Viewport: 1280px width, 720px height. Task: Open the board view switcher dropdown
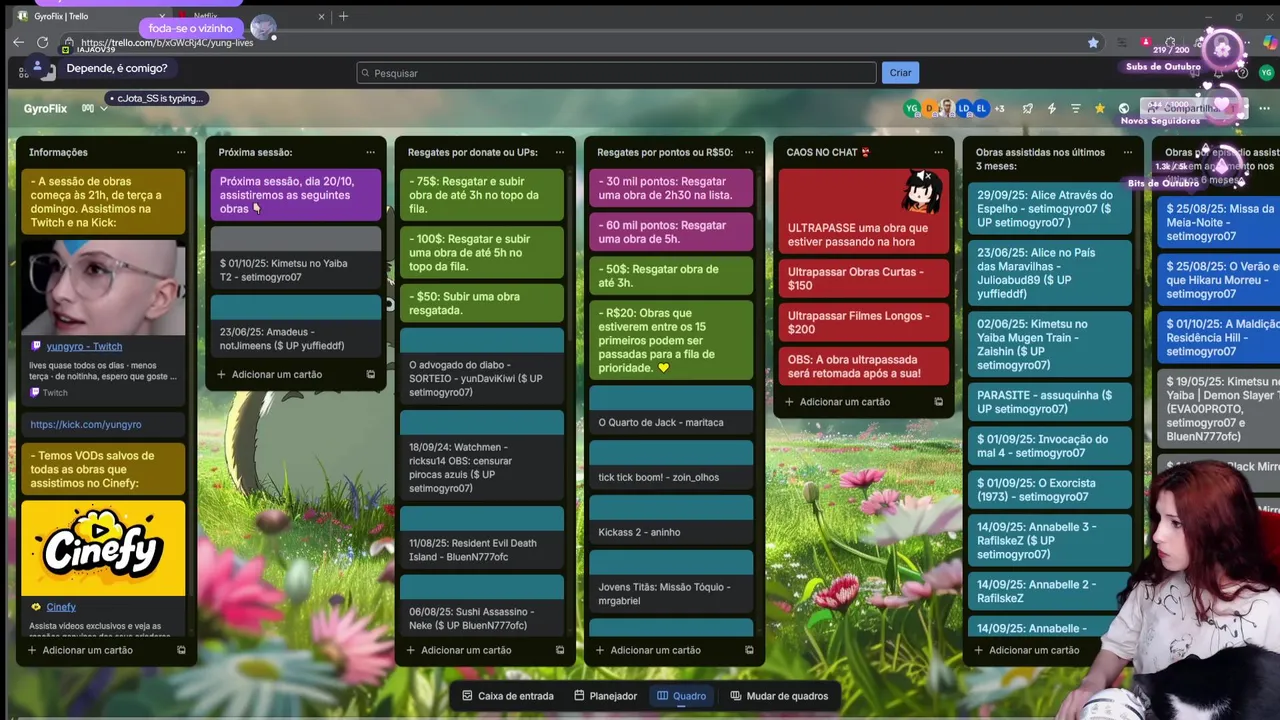pos(94,108)
